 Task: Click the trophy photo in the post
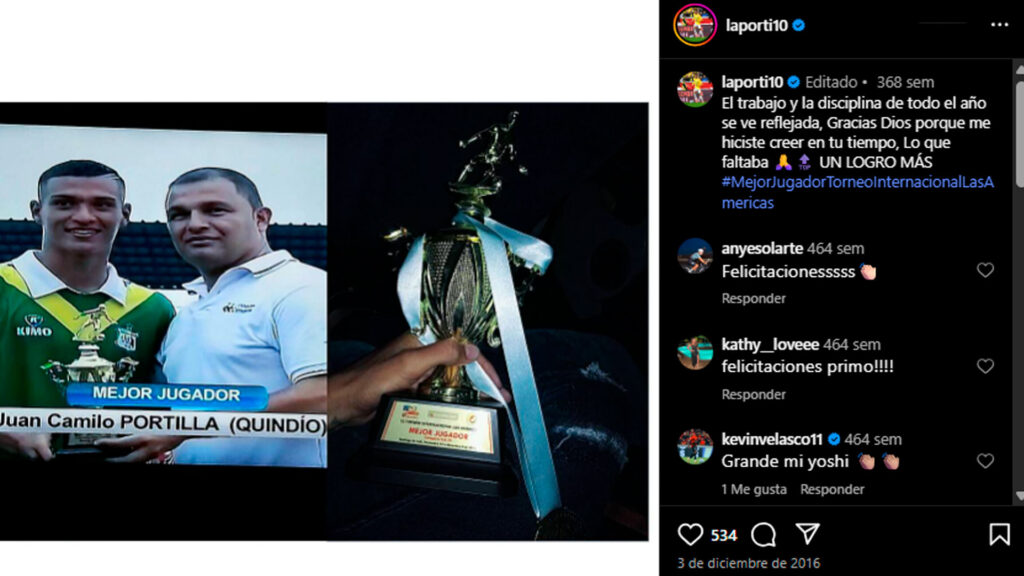[x=488, y=321]
